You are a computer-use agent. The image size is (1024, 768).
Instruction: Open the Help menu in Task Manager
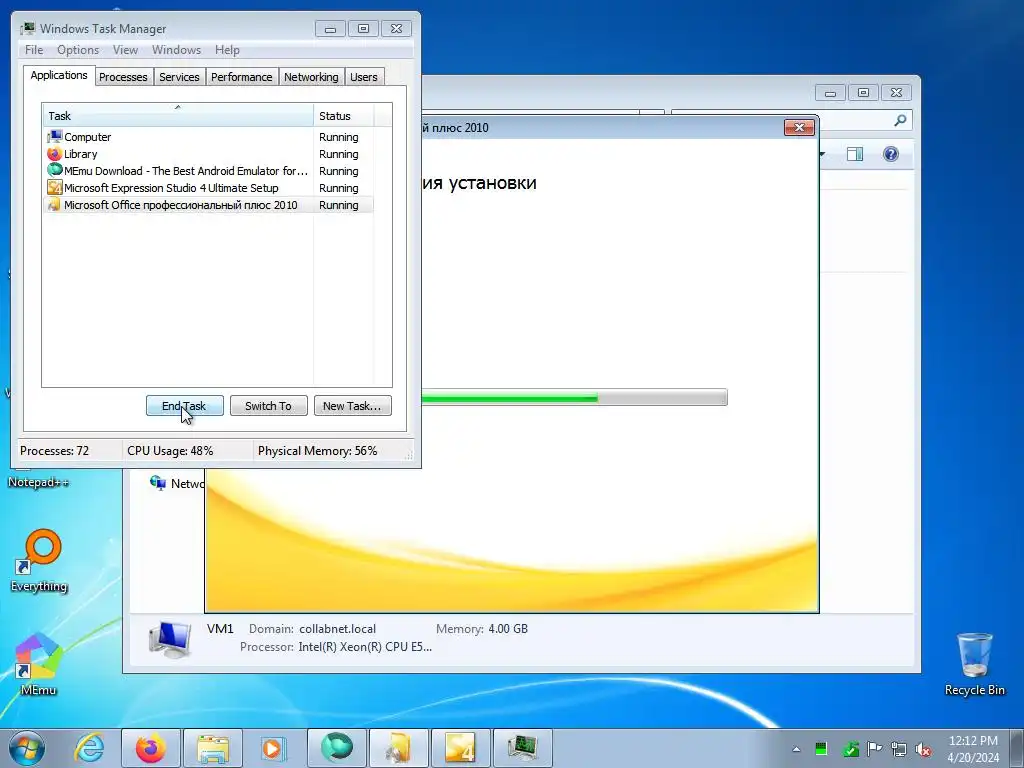(x=227, y=50)
